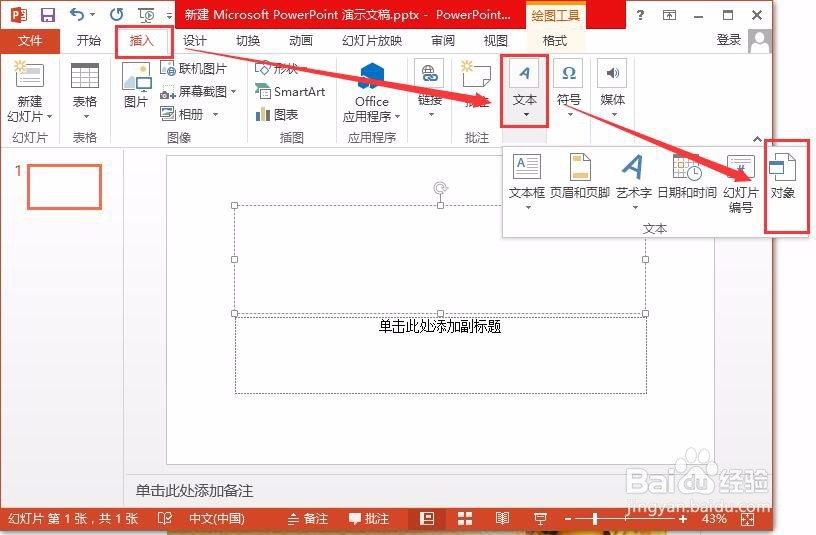This screenshot has width=816, height=535.
Task: Expand Text Box (文本框) dropdown arrow
Action: 528,207
